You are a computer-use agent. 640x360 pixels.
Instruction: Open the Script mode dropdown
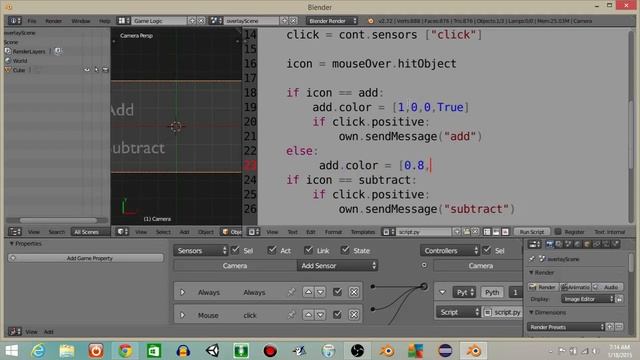(458, 312)
